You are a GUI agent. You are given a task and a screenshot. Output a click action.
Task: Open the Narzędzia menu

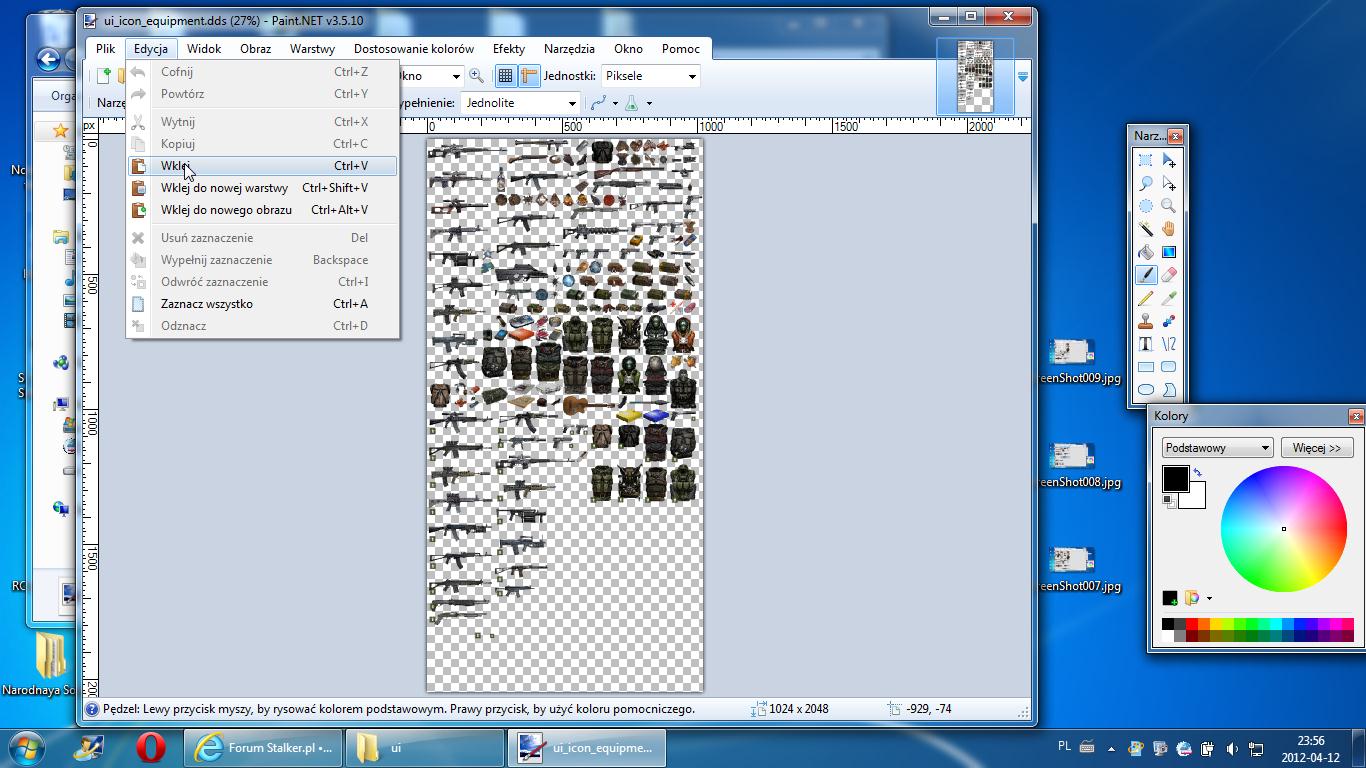569,48
